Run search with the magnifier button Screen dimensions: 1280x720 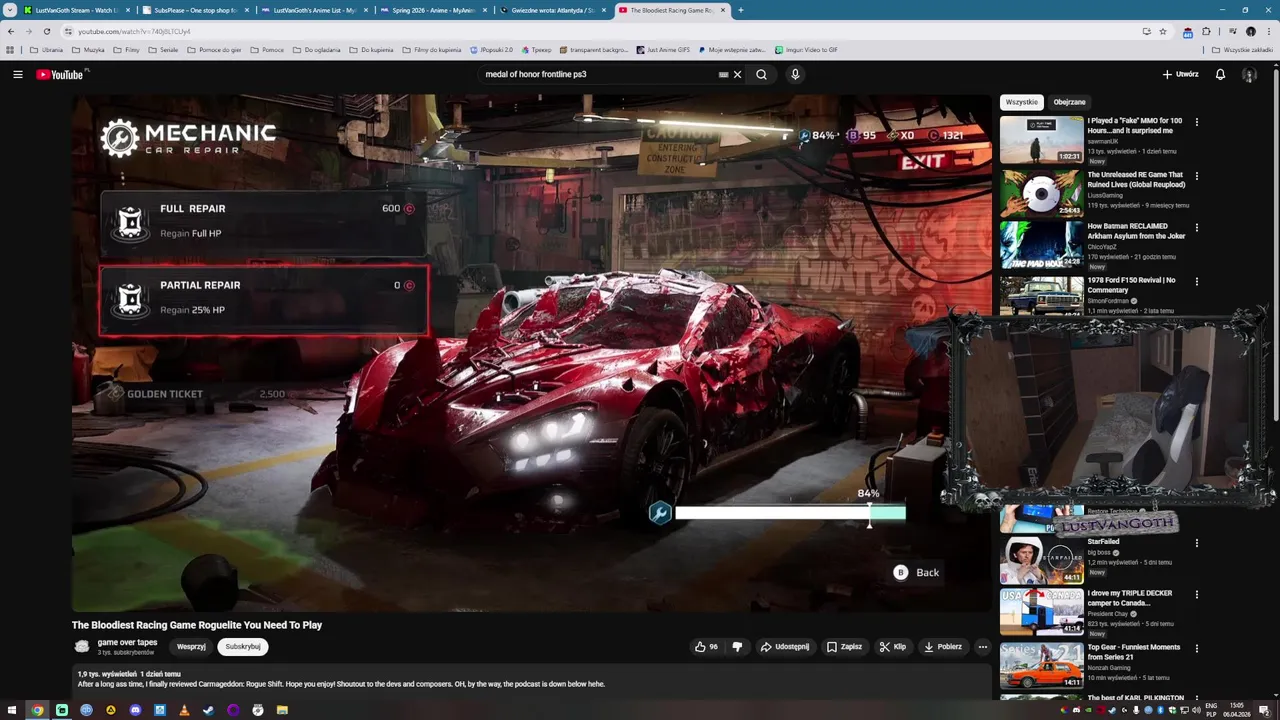[x=762, y=74]
